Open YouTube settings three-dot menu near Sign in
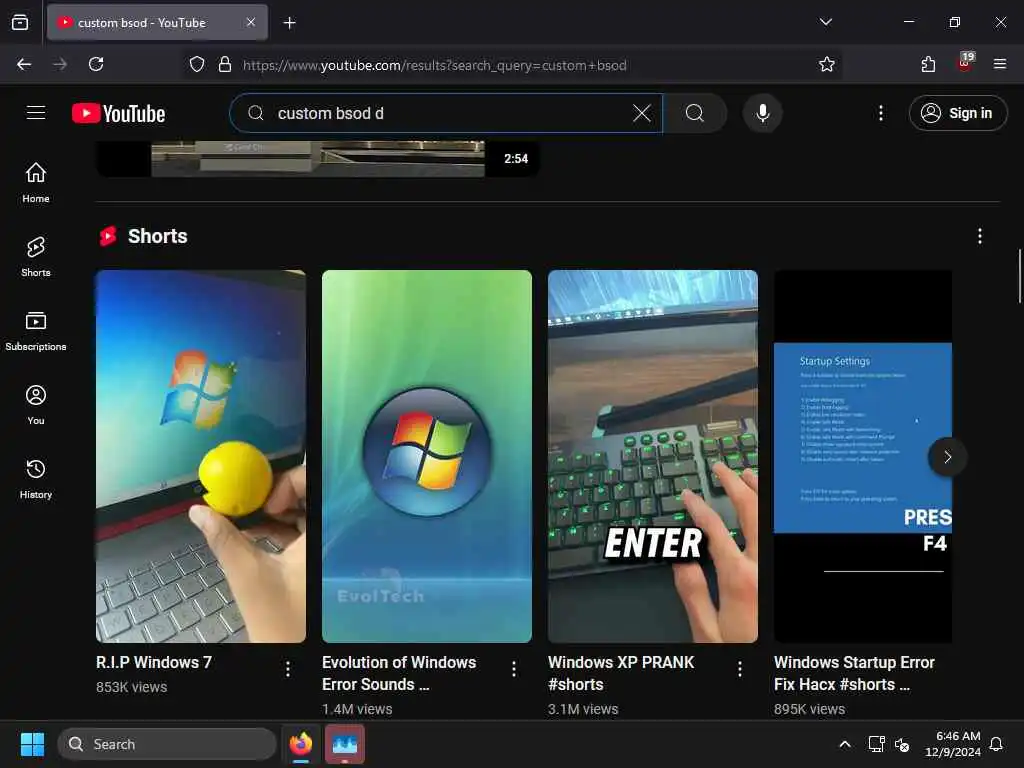Viewport: 1024px width, 768px height. [880, 113]
